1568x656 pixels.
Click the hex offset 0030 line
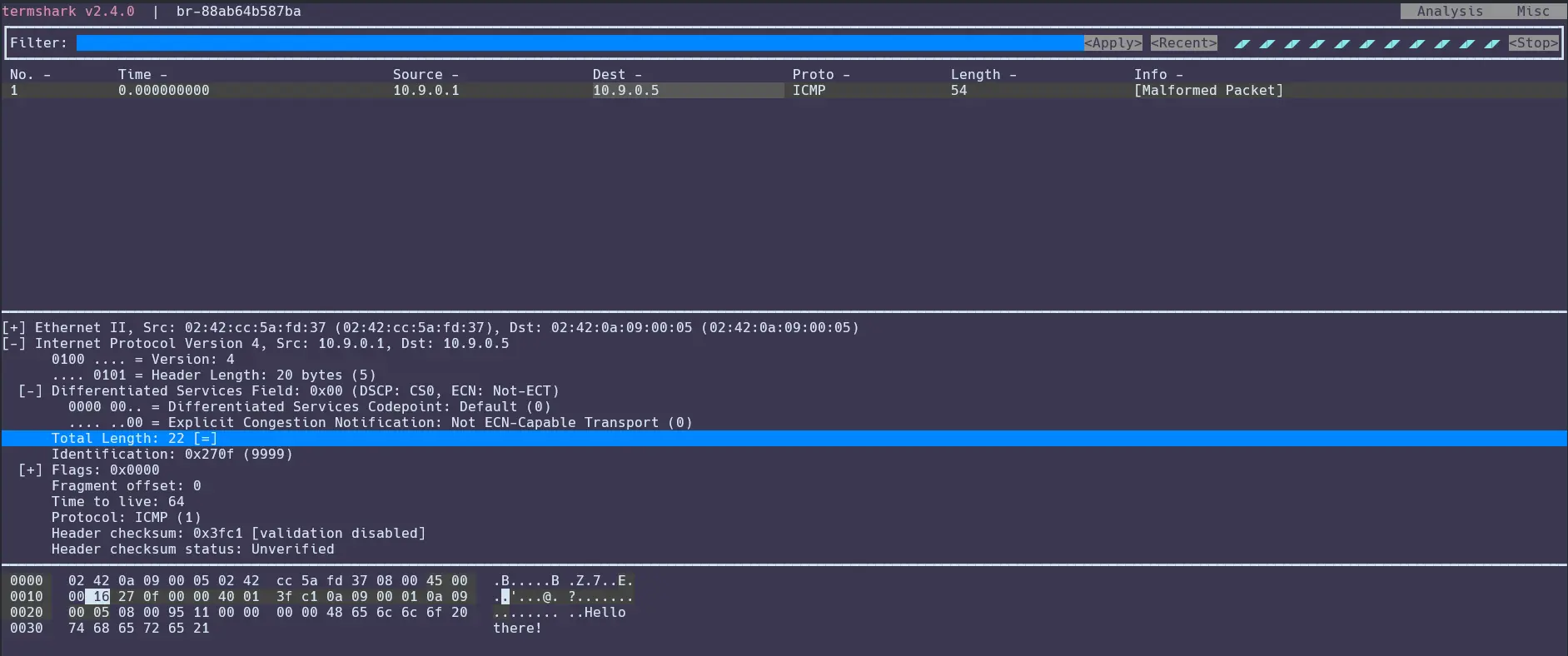pos(26,629)
